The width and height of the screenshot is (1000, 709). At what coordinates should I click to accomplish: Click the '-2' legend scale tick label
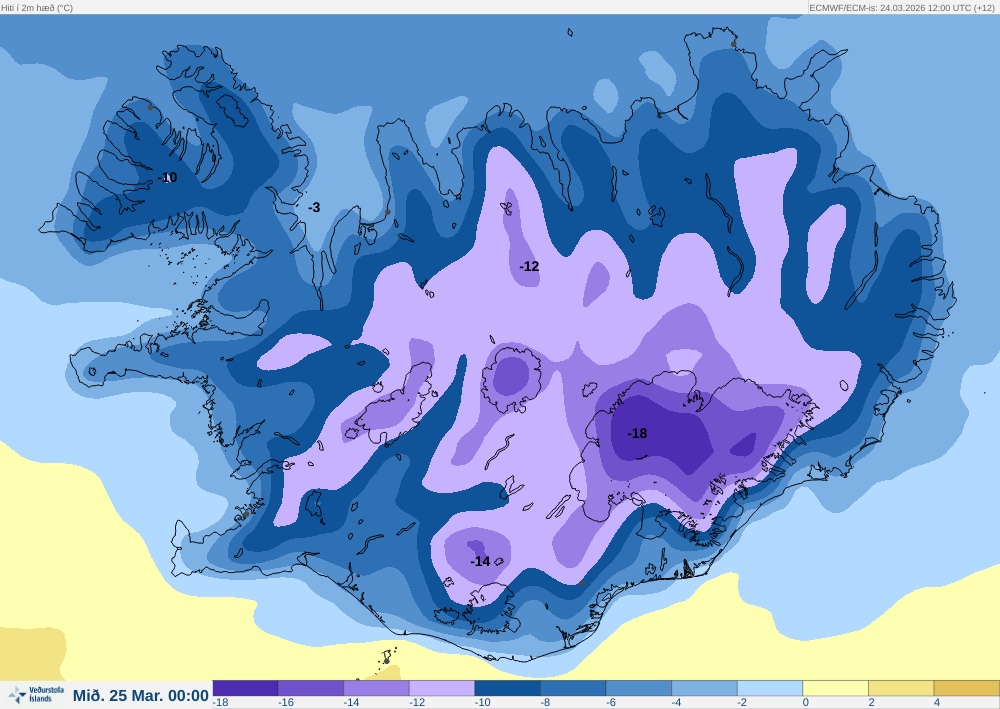click(x=742, y=702)
